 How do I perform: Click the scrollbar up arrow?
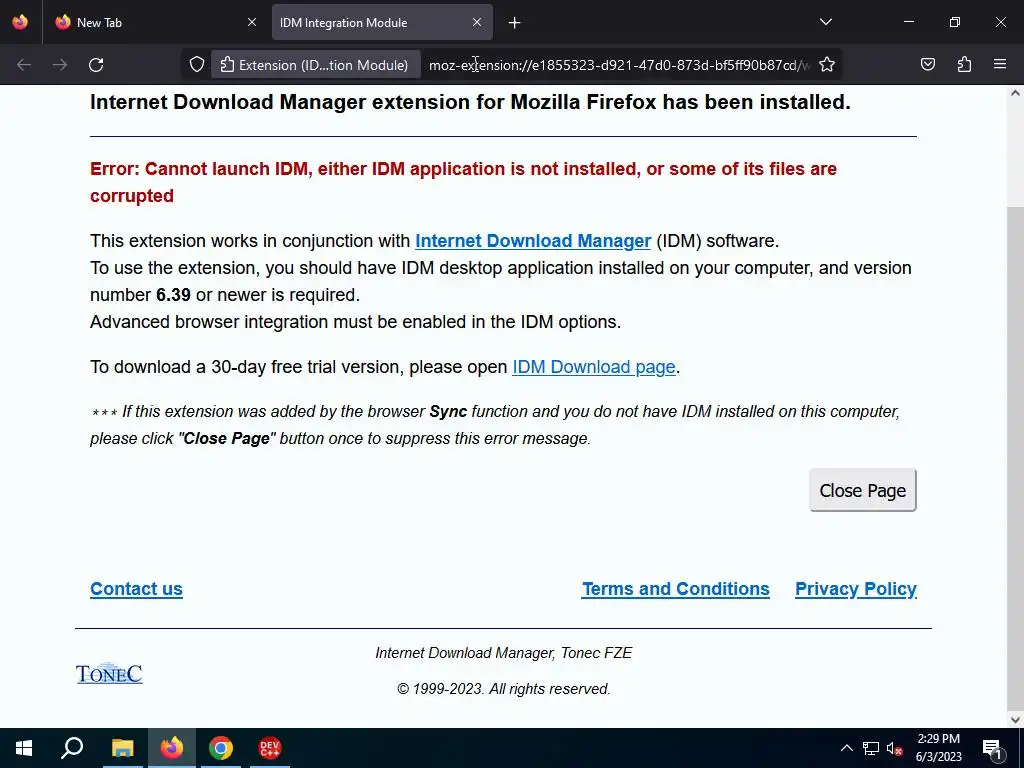1015,93
